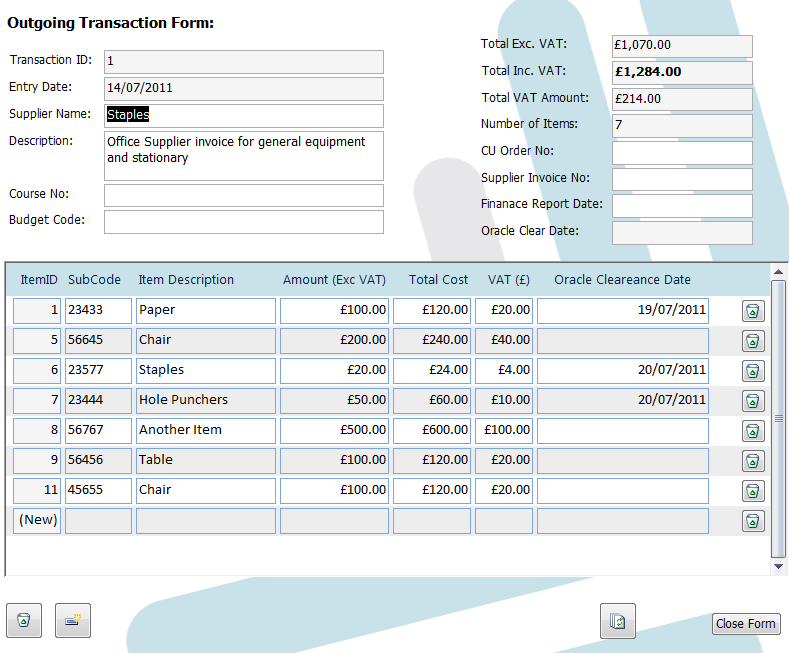Click Item Description cell Hole Punchers

point(206,400)
